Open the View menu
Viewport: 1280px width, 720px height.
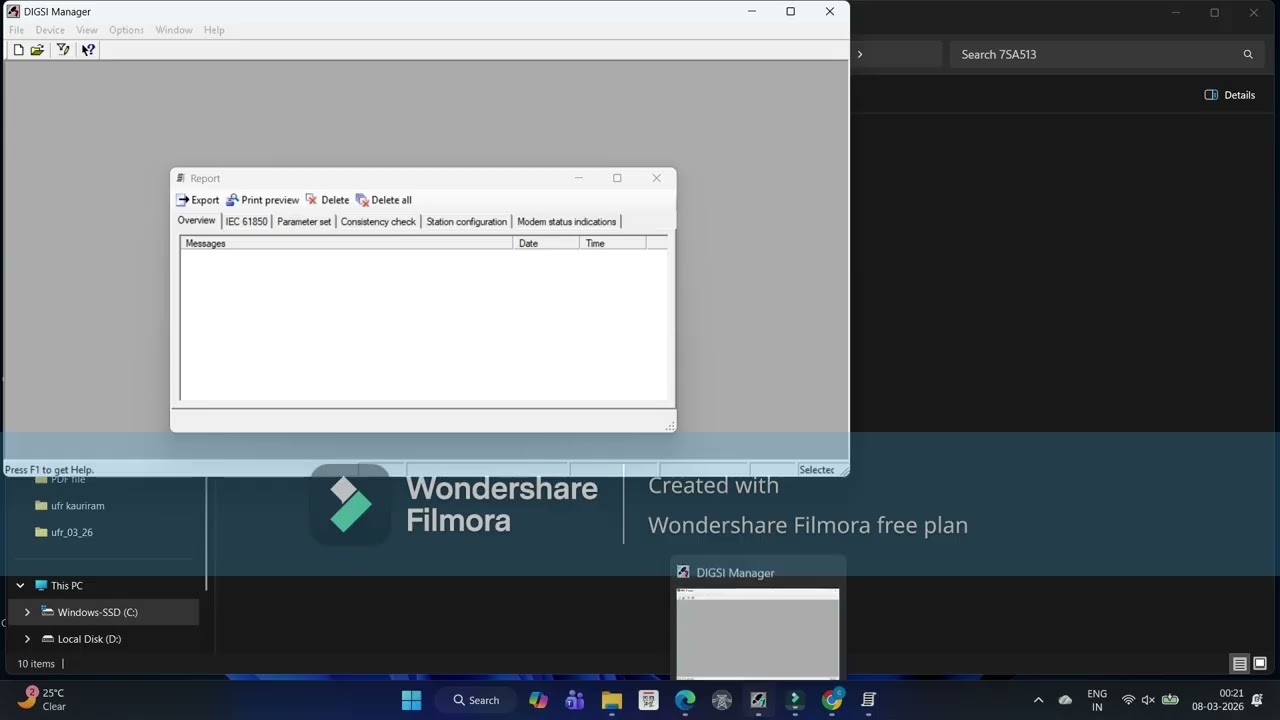tap(87, 30)
